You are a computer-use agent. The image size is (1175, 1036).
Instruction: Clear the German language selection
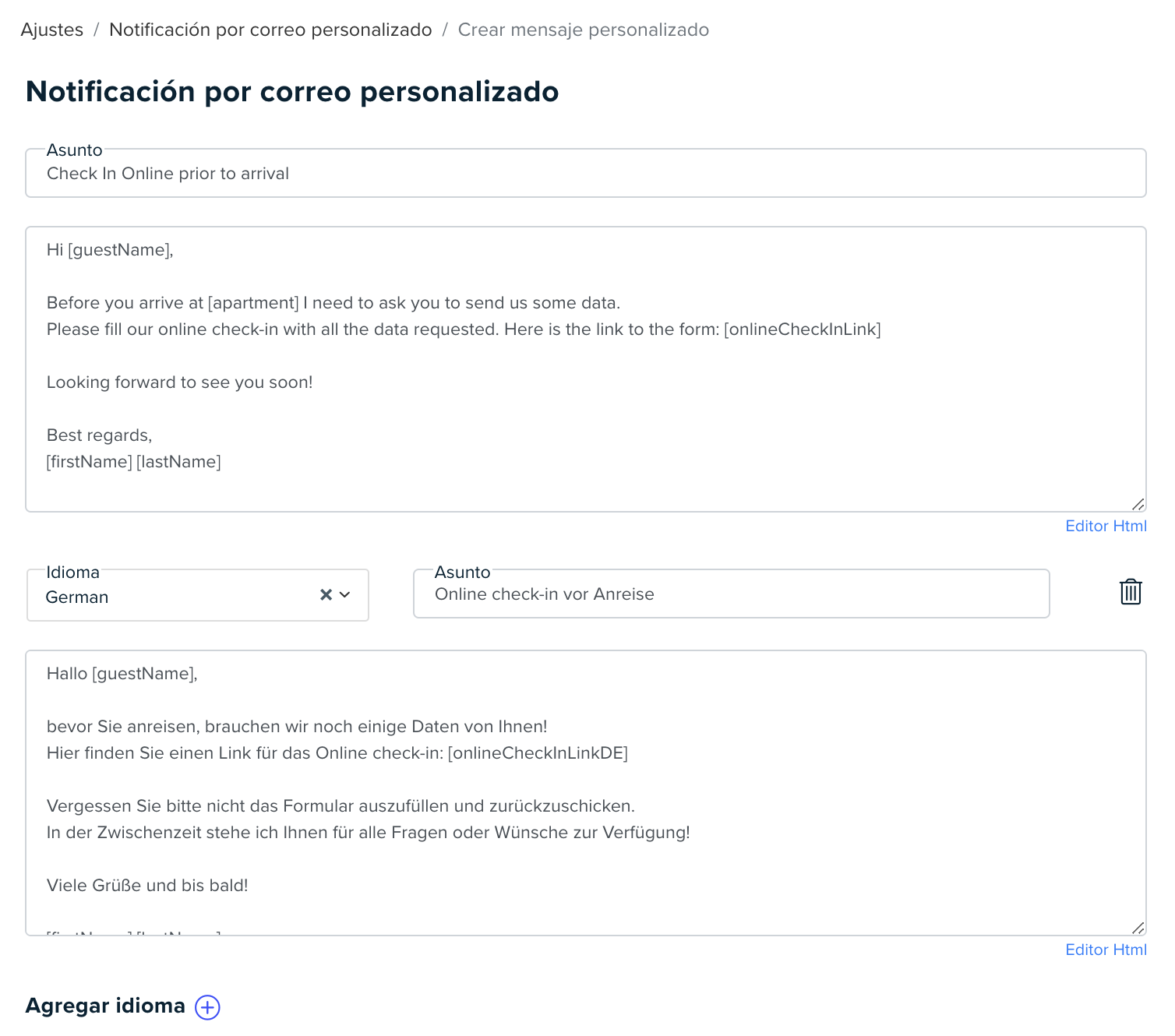(326, 594)
